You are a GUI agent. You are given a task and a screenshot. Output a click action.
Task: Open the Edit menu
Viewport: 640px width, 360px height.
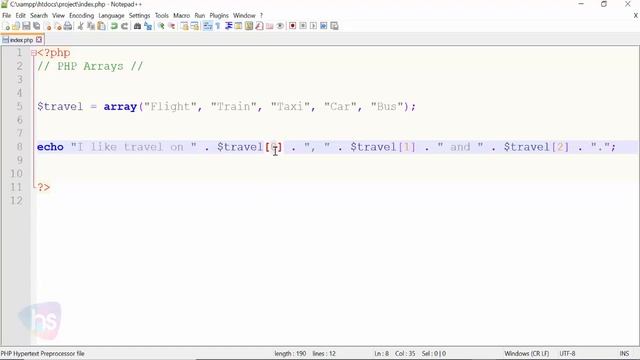(20, 16)
